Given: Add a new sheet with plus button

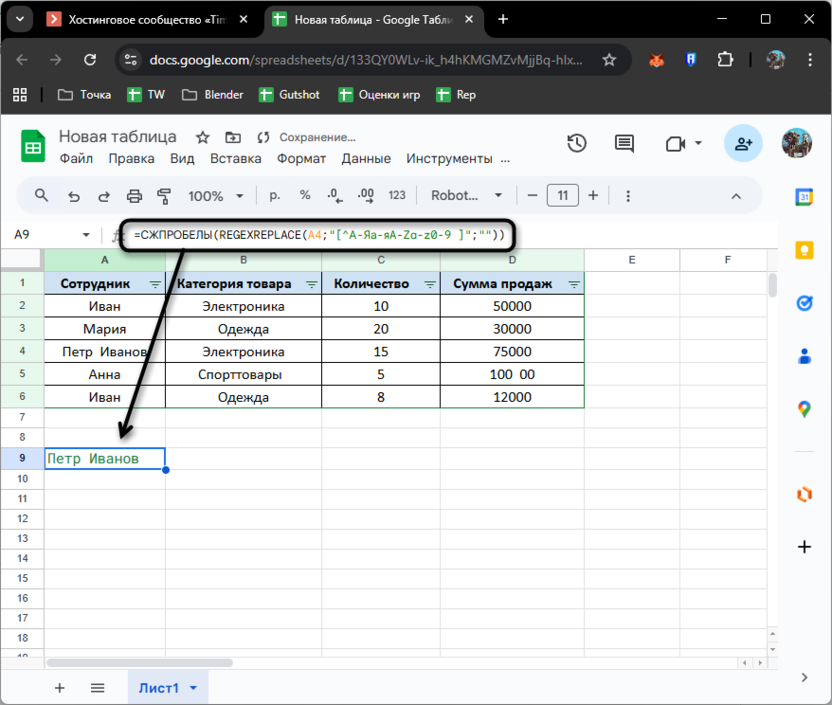Looking at the screenshot, I should [59, 688].
